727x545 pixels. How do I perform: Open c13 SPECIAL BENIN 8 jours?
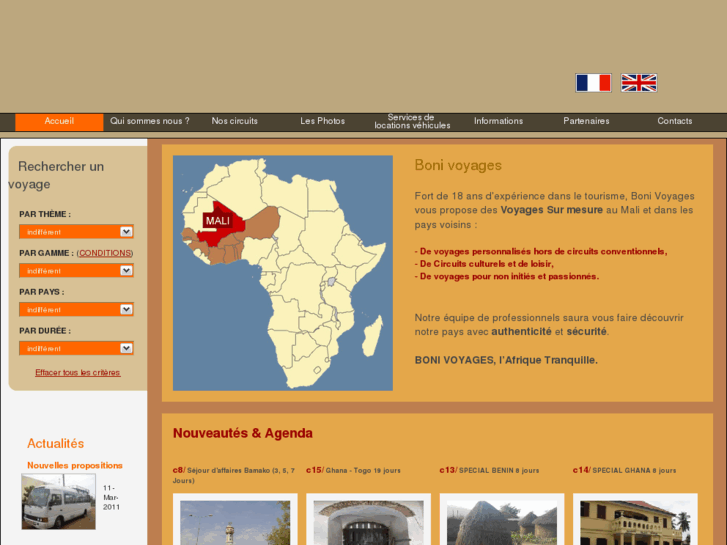(490, 470)
